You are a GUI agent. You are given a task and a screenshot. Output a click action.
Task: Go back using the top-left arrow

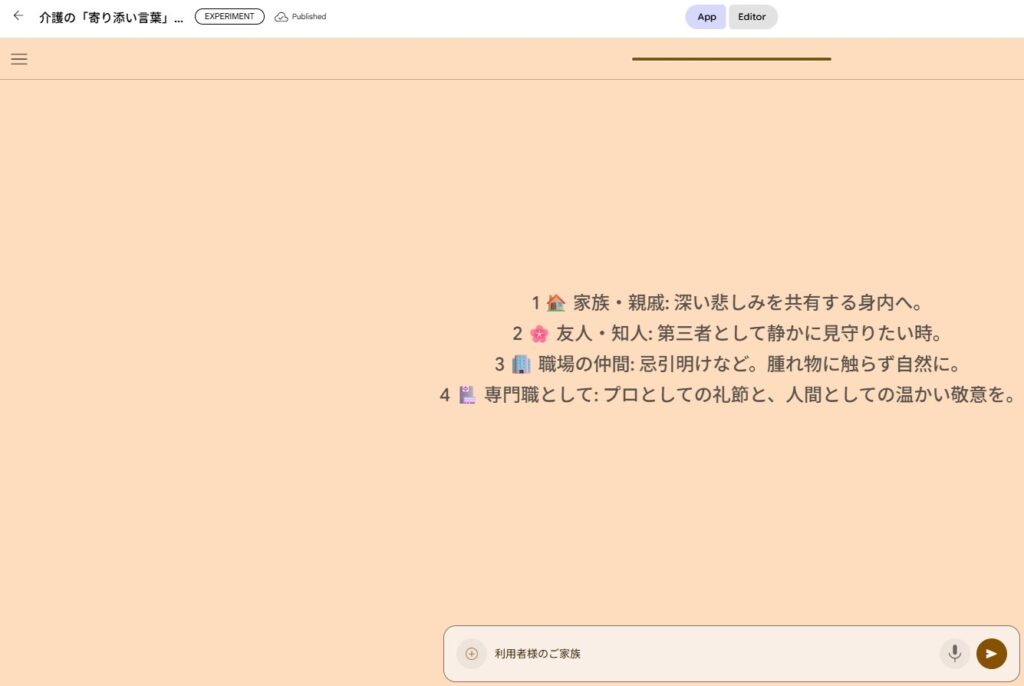(18, 16)
